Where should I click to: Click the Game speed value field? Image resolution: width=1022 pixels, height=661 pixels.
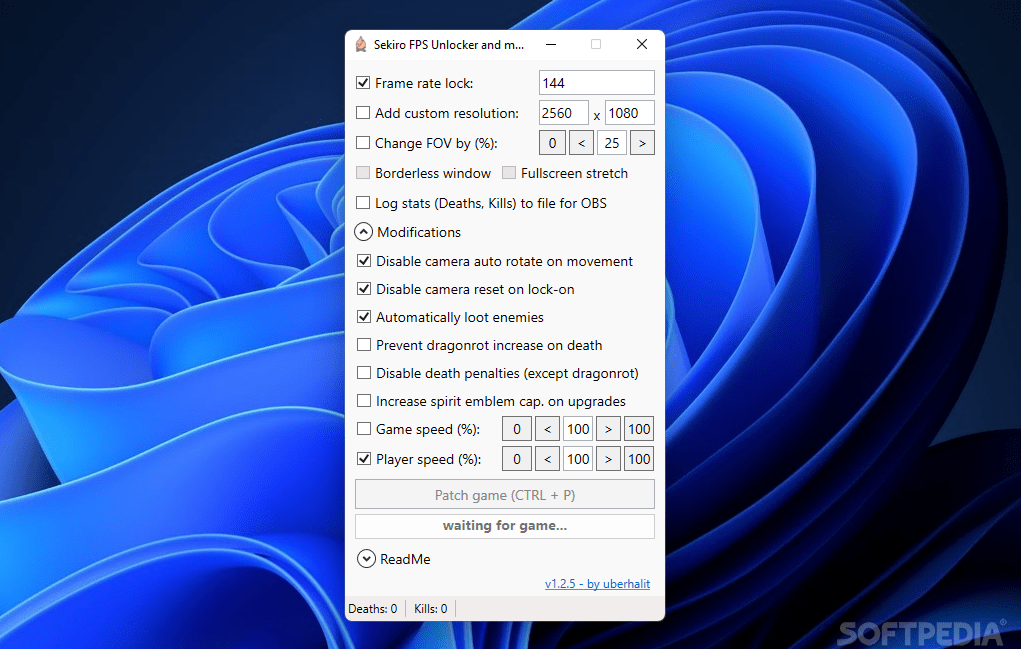pos(578,429)
